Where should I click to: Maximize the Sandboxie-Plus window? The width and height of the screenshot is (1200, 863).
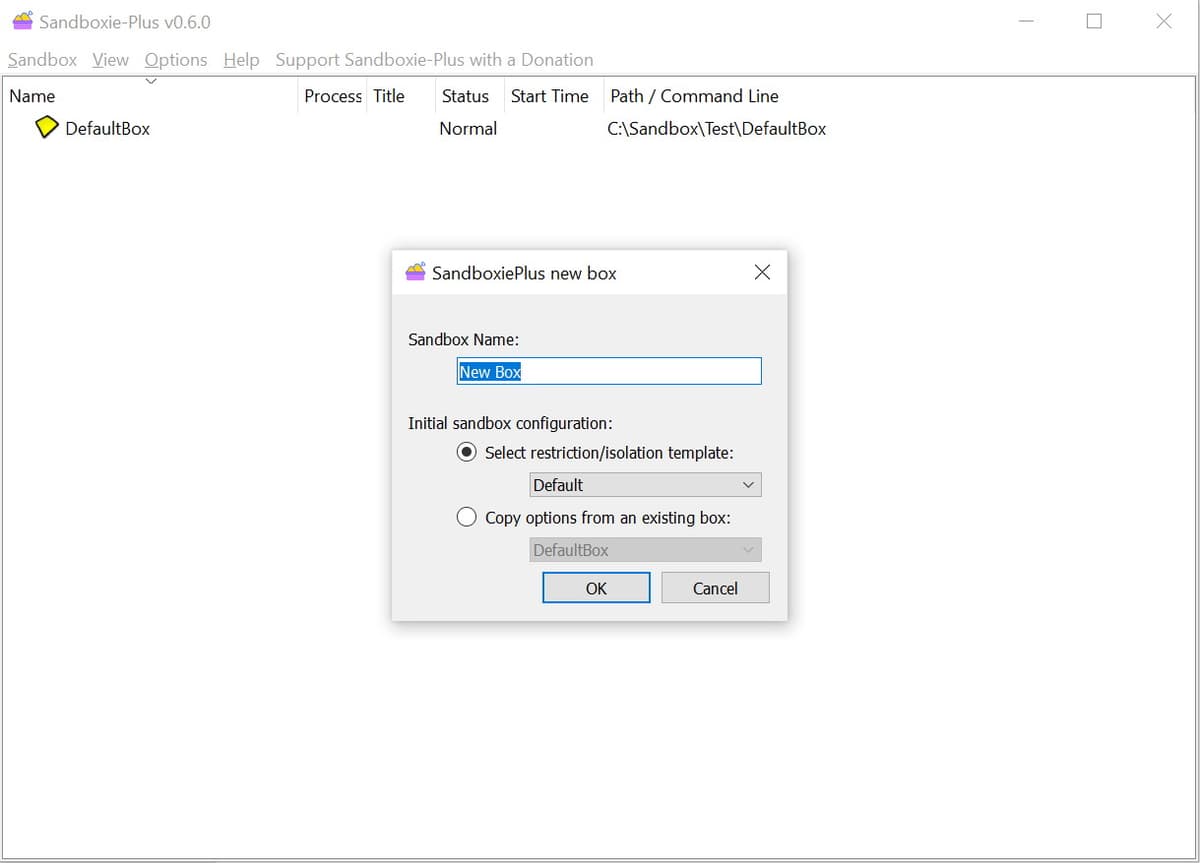tap(1094, 21)
